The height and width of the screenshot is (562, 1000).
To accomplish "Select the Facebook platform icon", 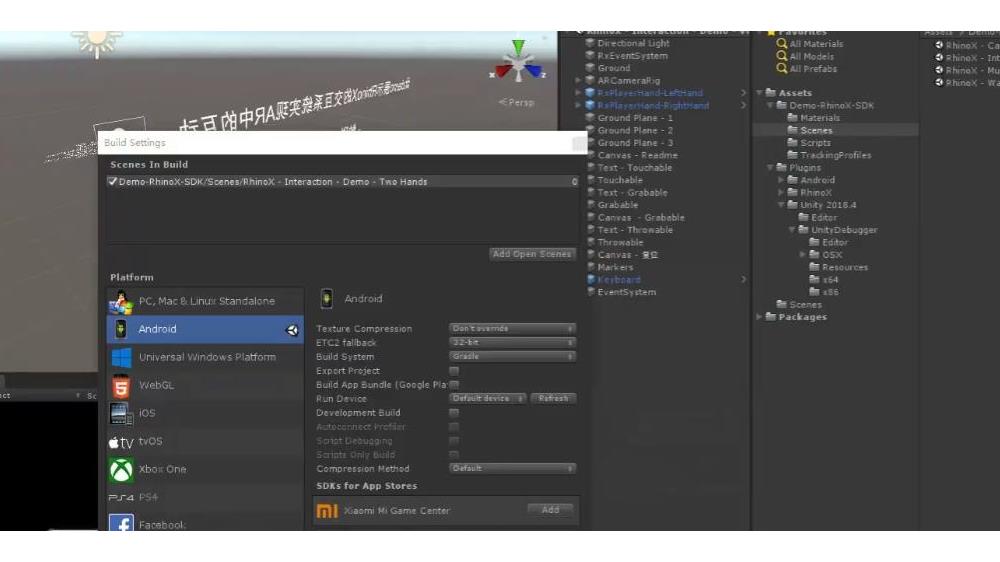I will pos(121,523).
